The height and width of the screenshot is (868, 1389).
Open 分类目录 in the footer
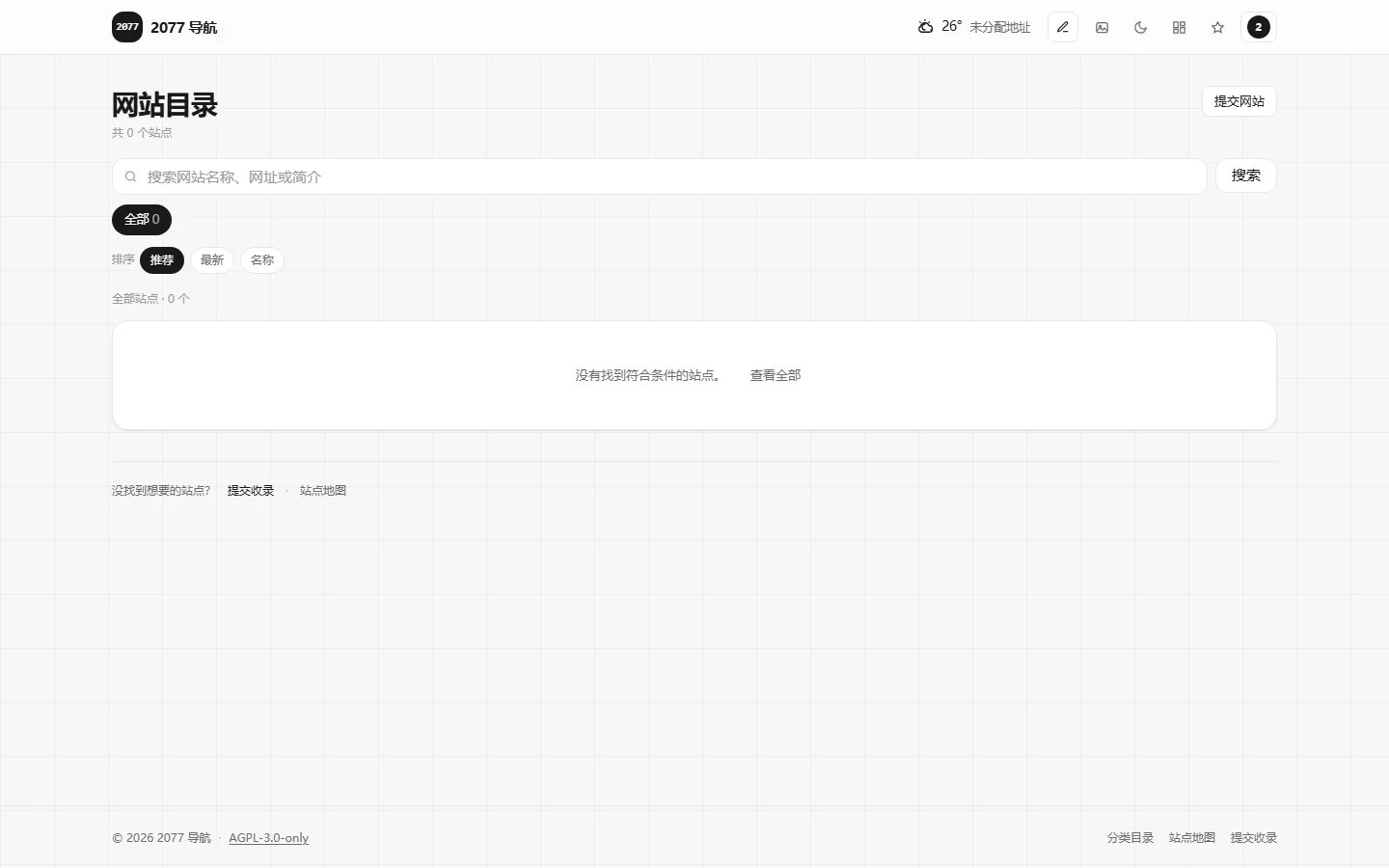coord(1130,838)
